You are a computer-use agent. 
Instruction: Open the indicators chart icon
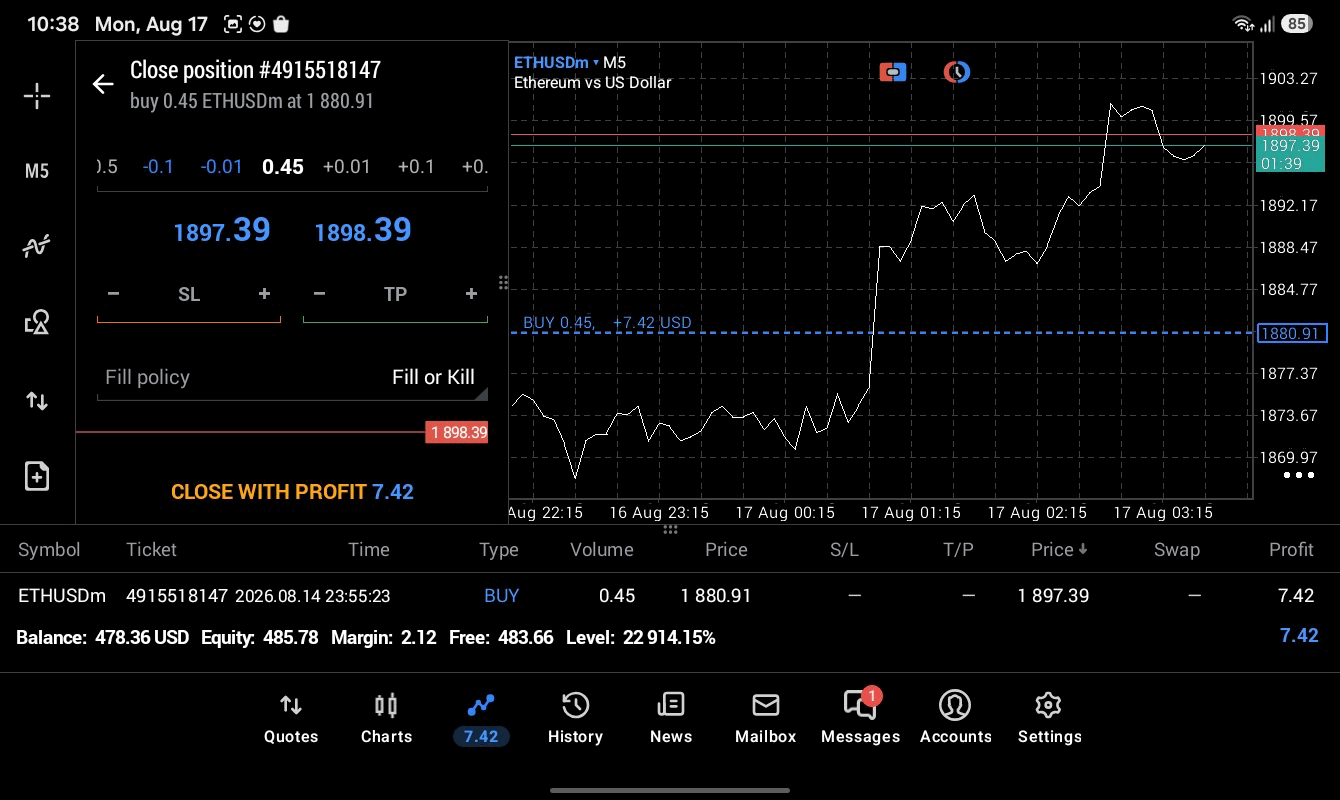point(37,246)
